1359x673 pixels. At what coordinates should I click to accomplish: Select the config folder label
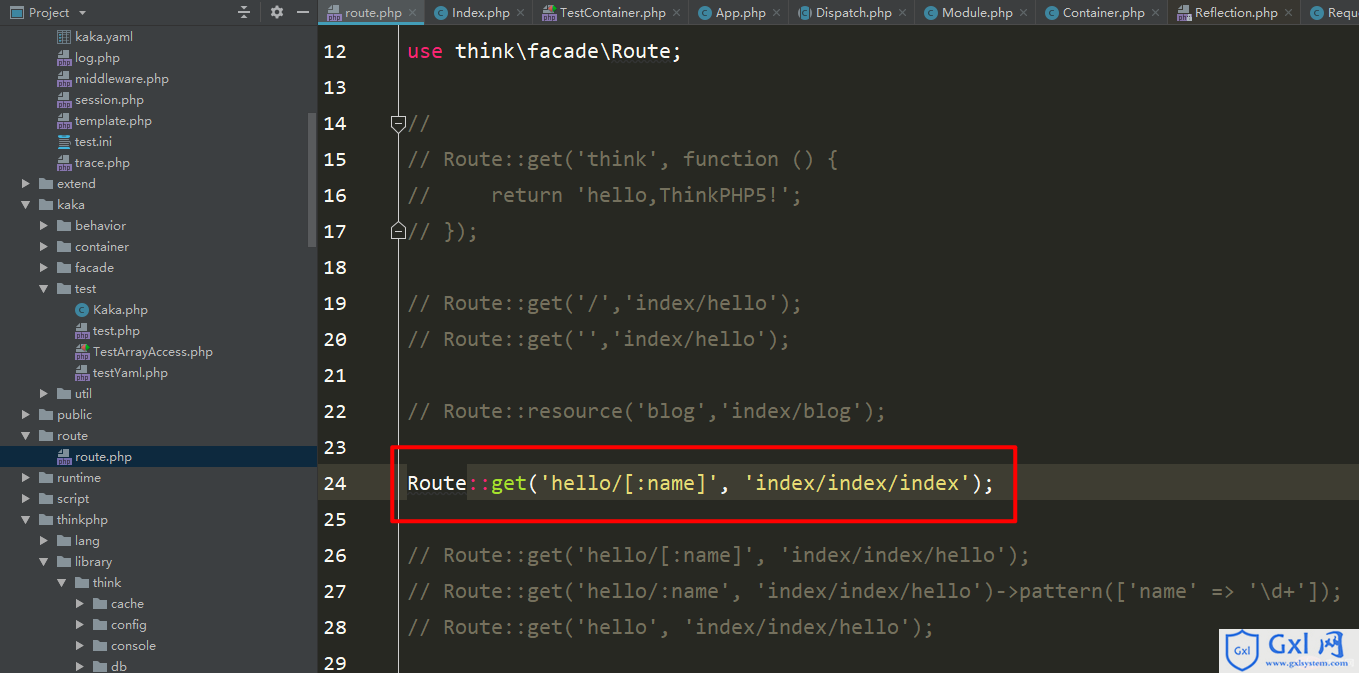[x=129, y=625]
